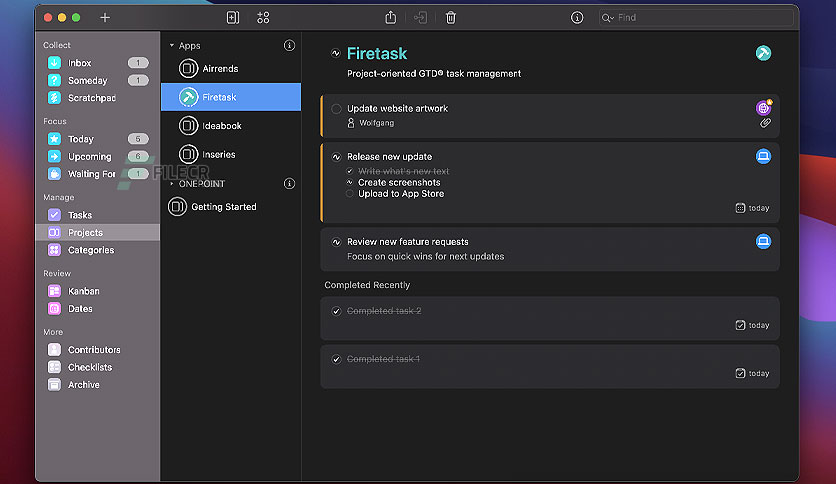This screenshot has height=484, width=836.
Task: Expand the ONEPOINT project group
Action: click(x=172, y=184)
